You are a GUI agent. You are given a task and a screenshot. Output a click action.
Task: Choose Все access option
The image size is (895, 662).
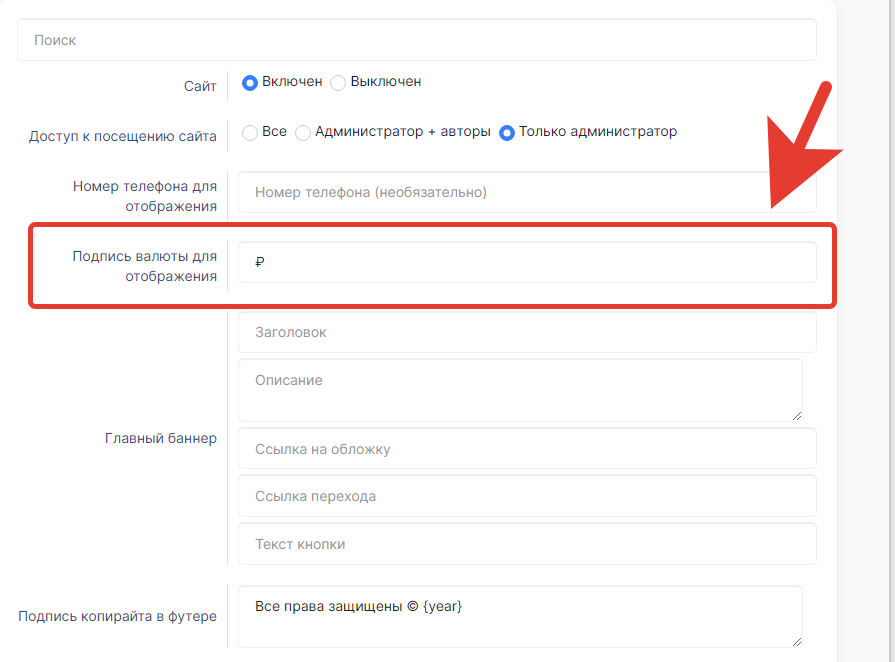point(249,132)
